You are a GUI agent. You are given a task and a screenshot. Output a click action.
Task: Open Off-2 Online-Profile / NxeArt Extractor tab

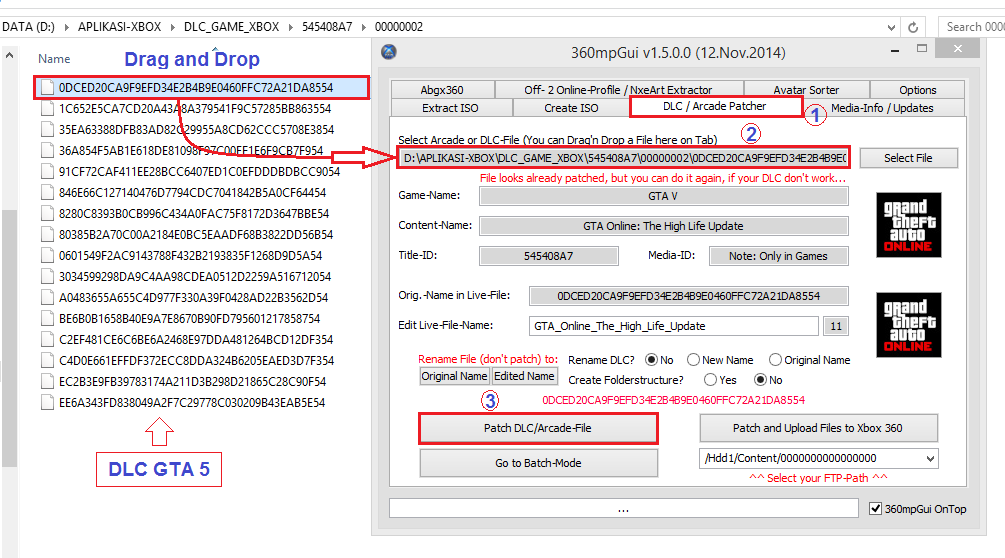(x=619, y=90)
